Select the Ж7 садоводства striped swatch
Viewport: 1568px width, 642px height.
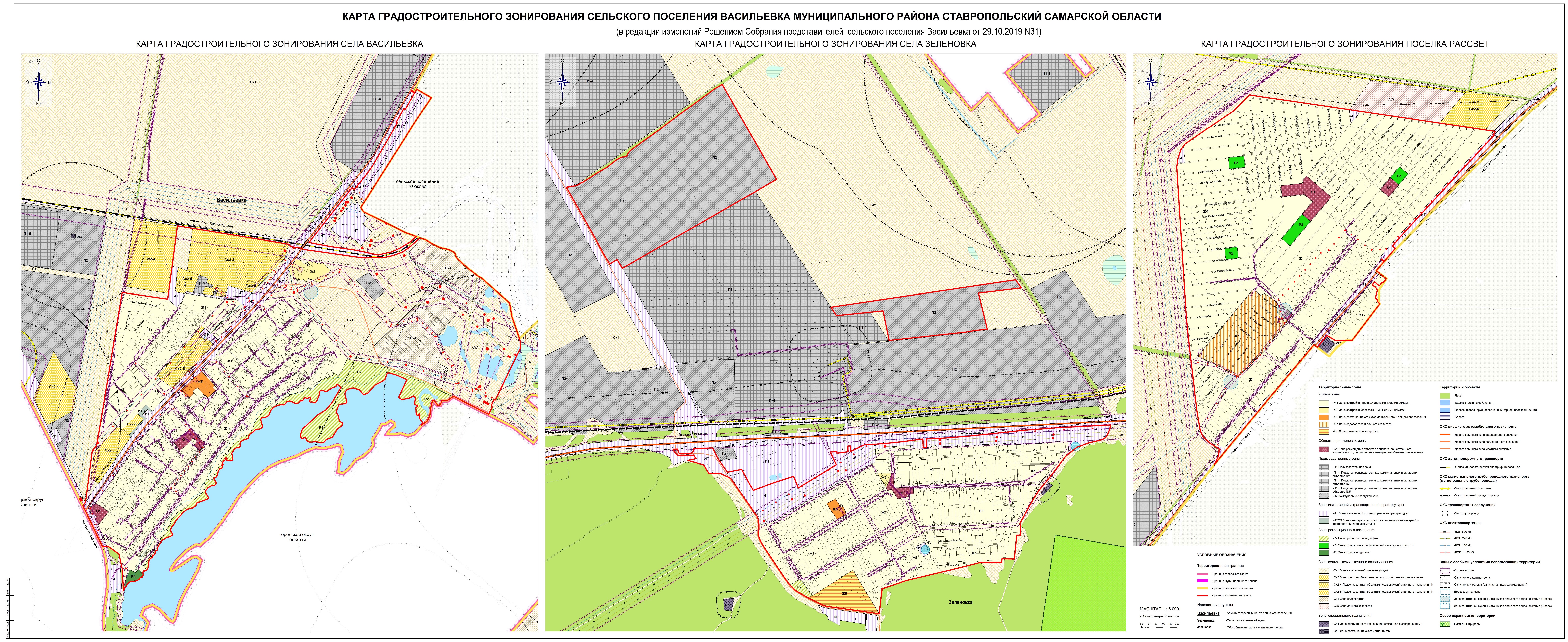(x=1324, y=425)
